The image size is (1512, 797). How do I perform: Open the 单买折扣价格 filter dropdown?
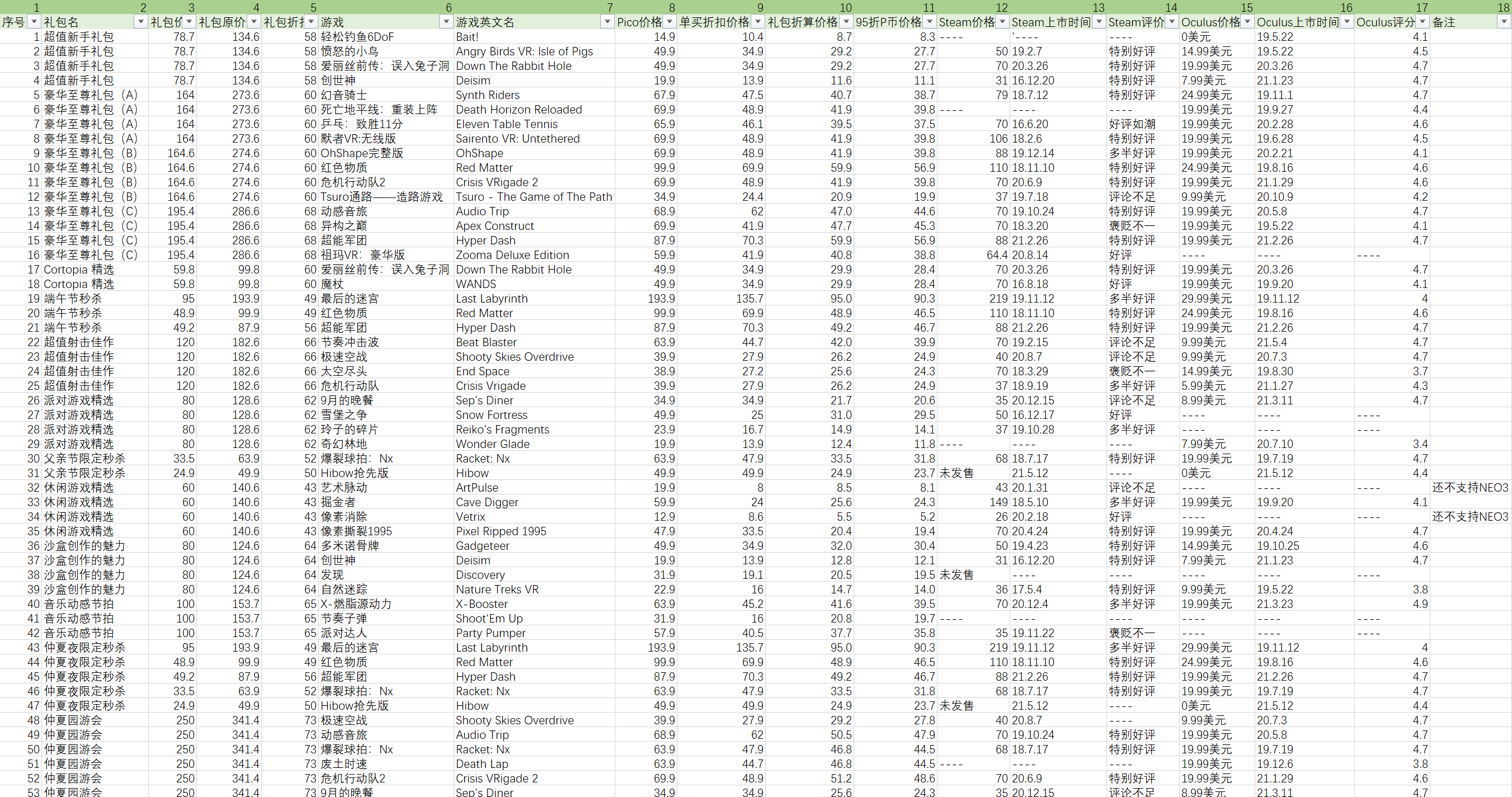758,22
